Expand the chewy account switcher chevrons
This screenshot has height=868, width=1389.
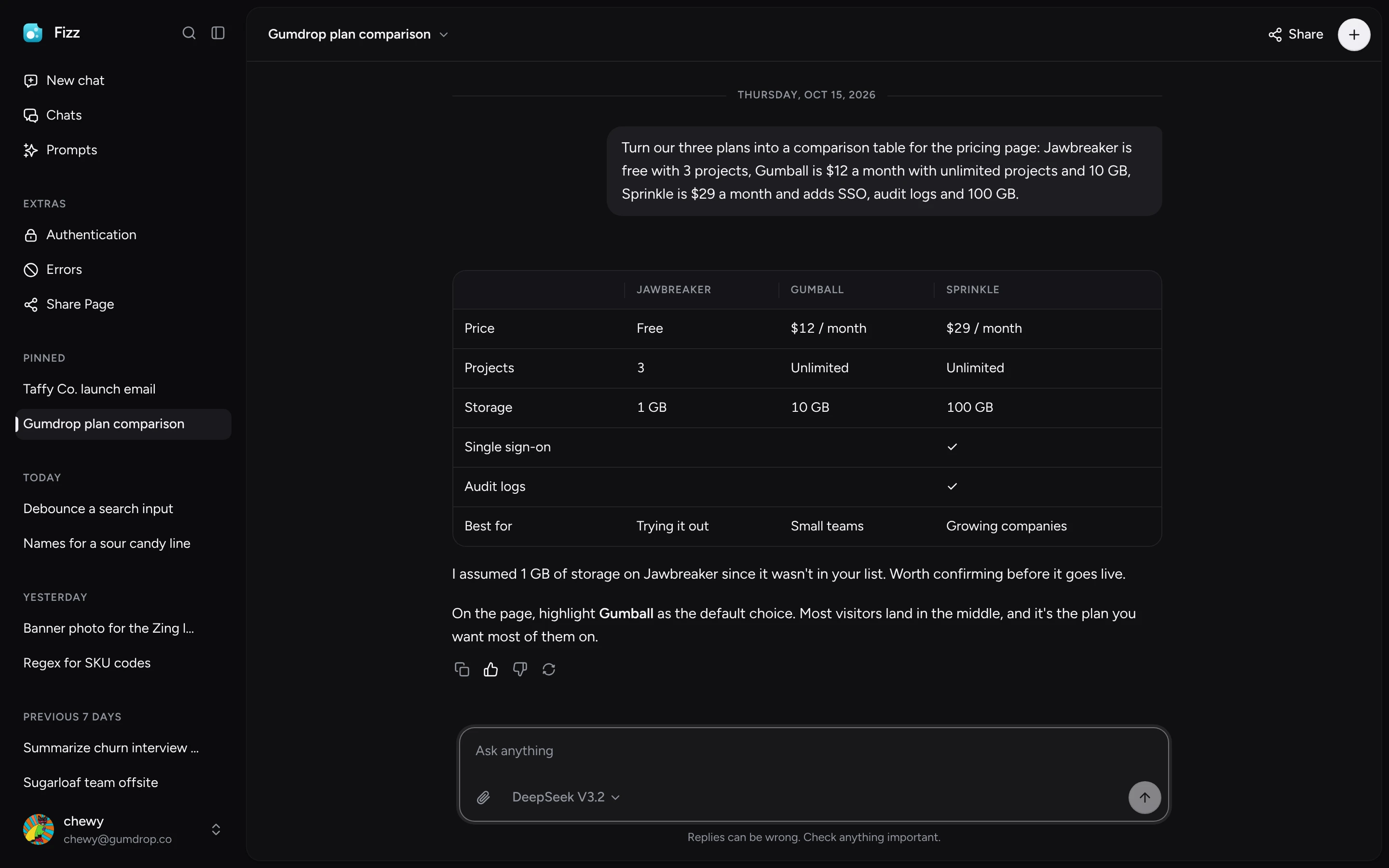(216, 829)
